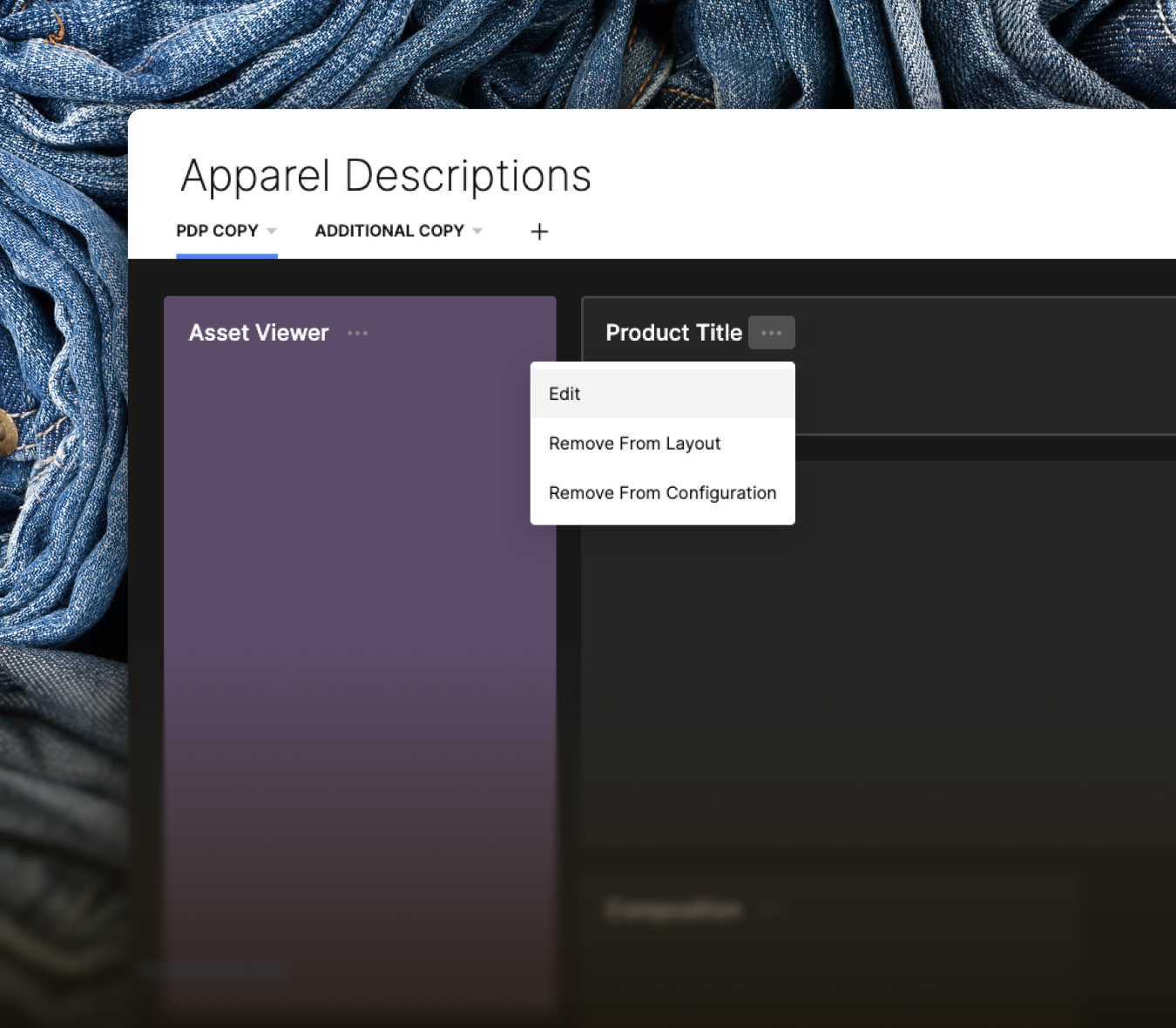Click the Asset Viewer panel heading
The height and width of the screenshot is (1028, 1176).
point(259,333)
